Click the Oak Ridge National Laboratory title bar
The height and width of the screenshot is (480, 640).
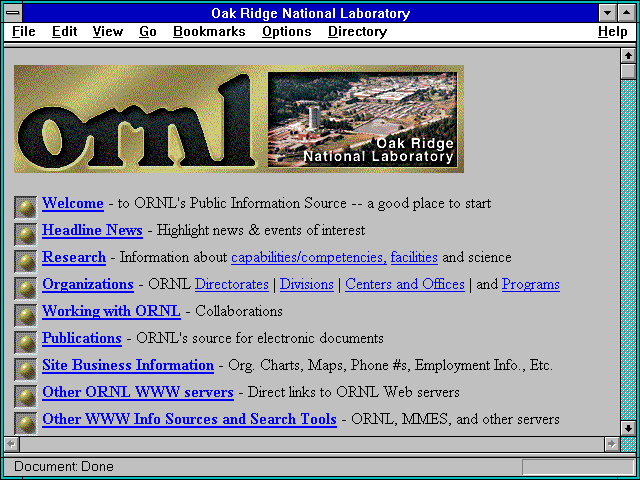[310, 13]
